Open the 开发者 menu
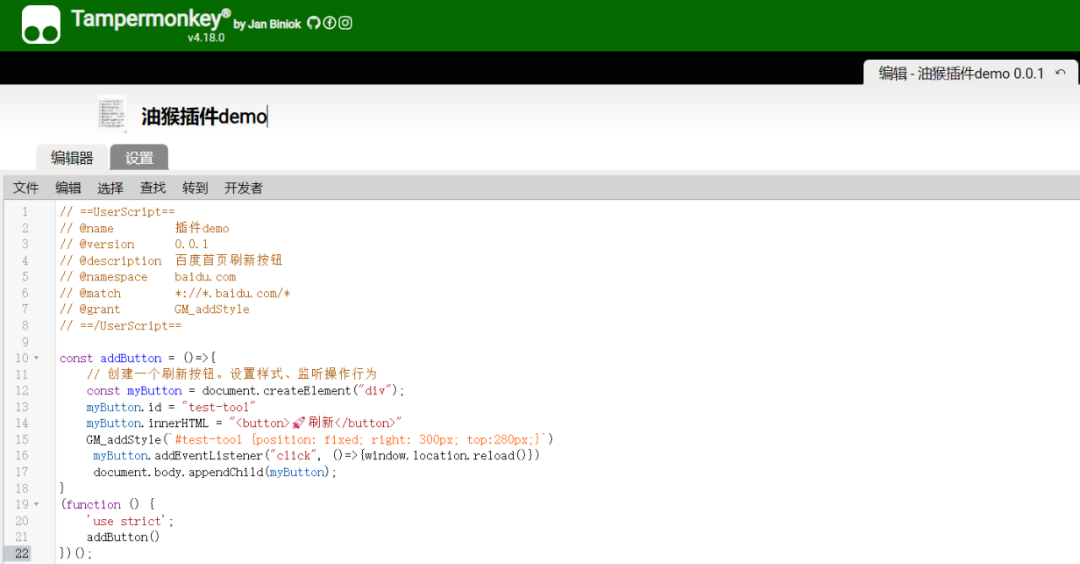 (243, 187)
